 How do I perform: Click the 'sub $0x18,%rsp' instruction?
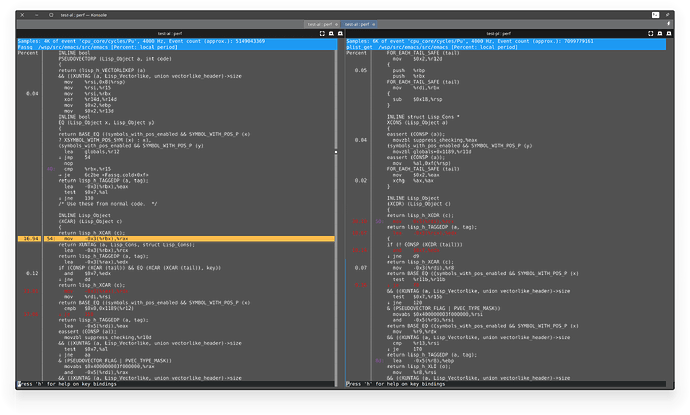pyautogui.click(x=417, y=99)
